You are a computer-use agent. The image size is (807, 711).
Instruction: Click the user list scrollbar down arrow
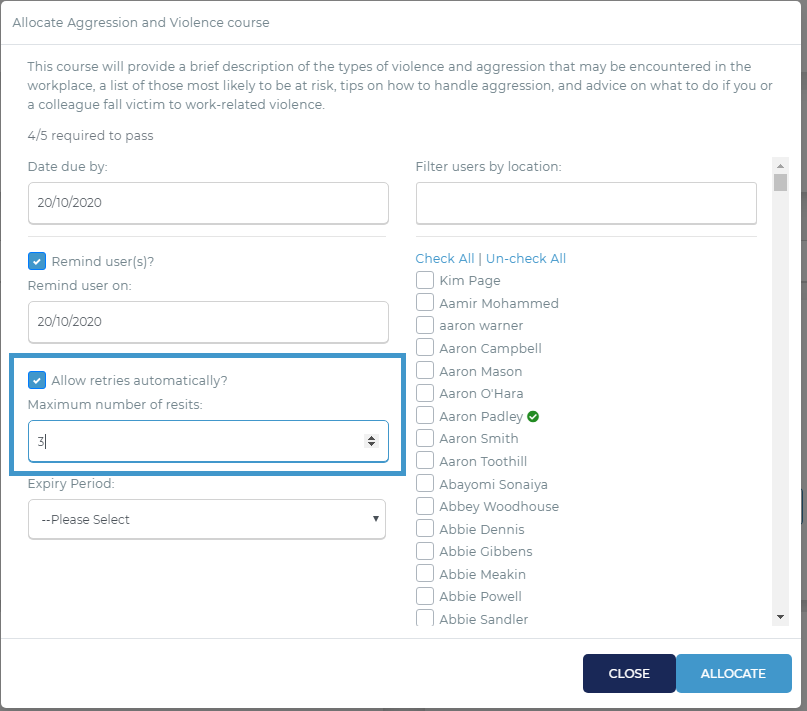pyautogui.click(x=780, y=617)
